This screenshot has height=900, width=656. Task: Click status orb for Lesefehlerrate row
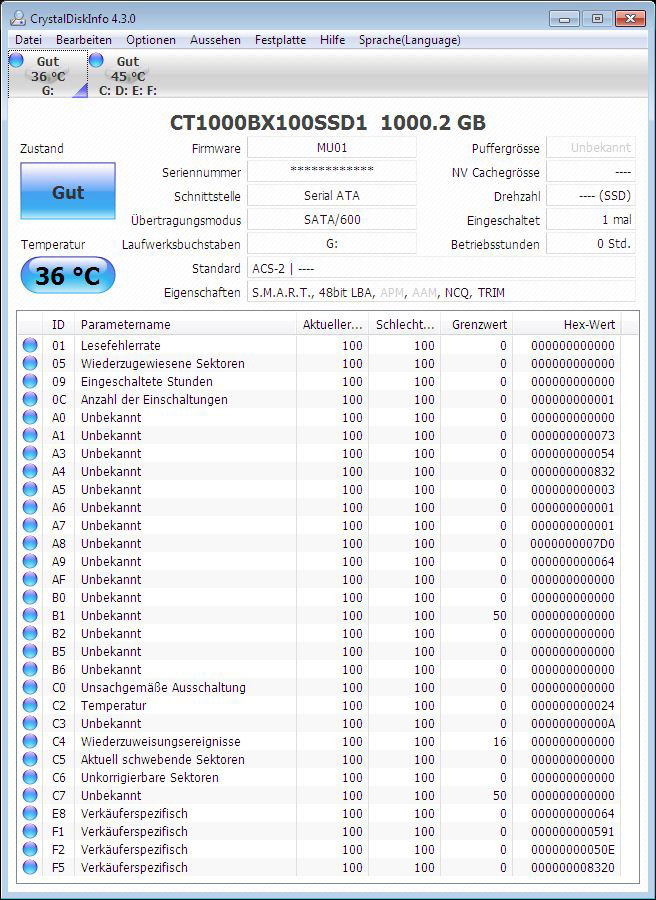pyautogui.click(x=30, y=346)
